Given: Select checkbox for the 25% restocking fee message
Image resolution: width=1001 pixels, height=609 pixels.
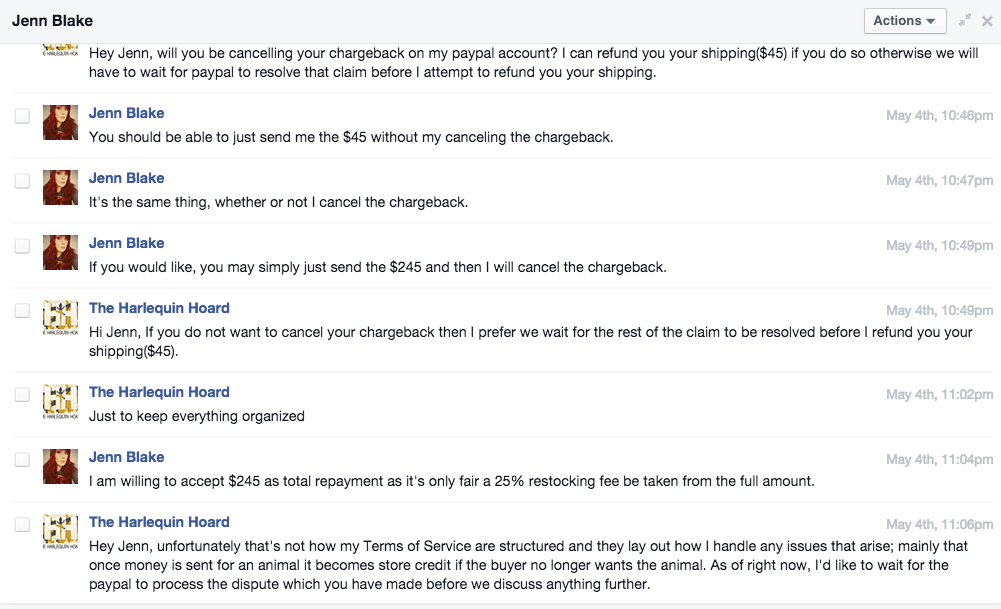Looking at the screenshot, I should tap(22, 460).
